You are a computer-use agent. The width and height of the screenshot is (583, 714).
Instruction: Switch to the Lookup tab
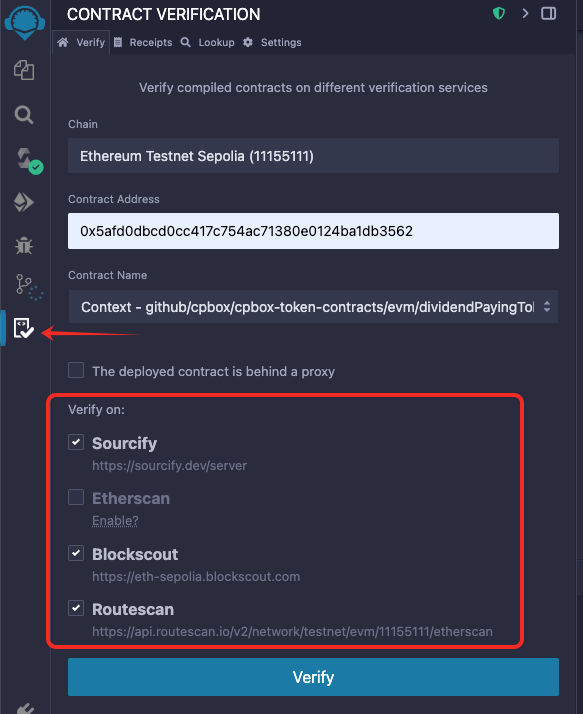[x=208, y=42]
